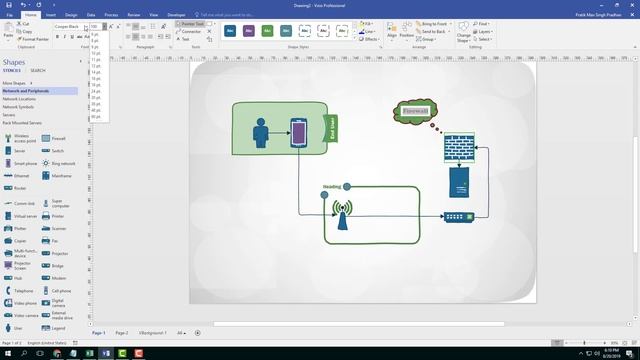The image size is (640, 360).
Task: Select the Bridge stencil shape
Action: 53,266
